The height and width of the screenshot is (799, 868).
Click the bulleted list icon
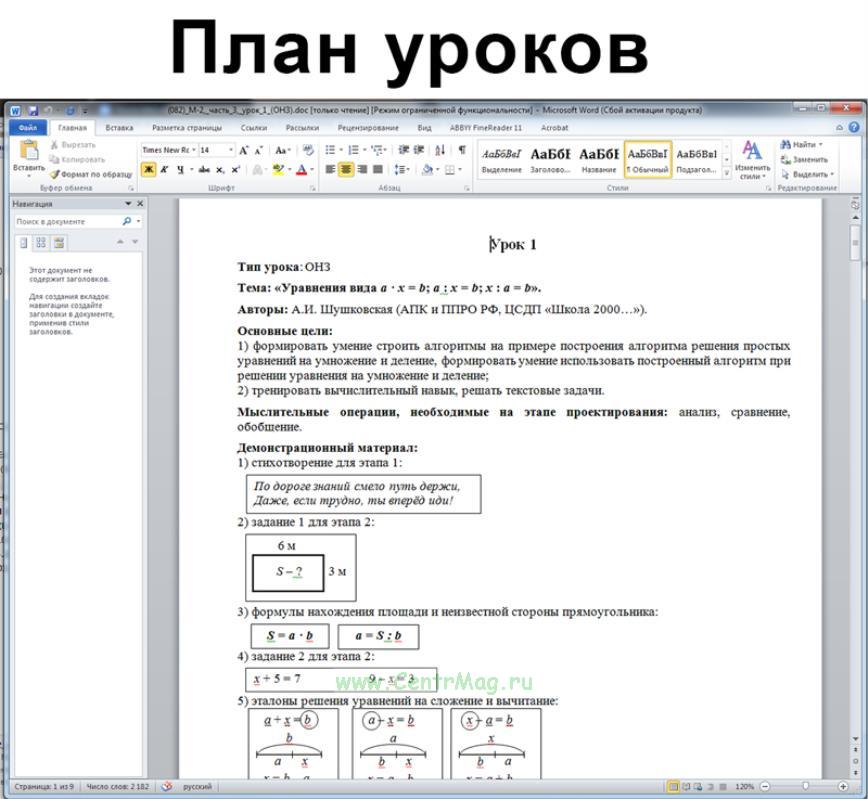330,150
